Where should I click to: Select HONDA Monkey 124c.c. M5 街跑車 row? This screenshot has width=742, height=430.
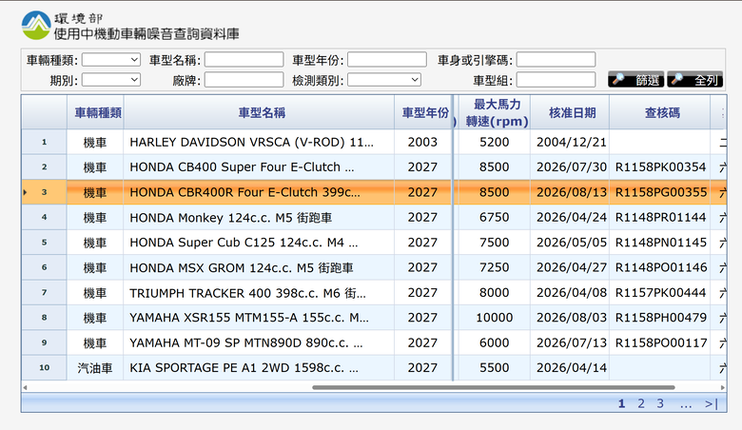point(374,217)
